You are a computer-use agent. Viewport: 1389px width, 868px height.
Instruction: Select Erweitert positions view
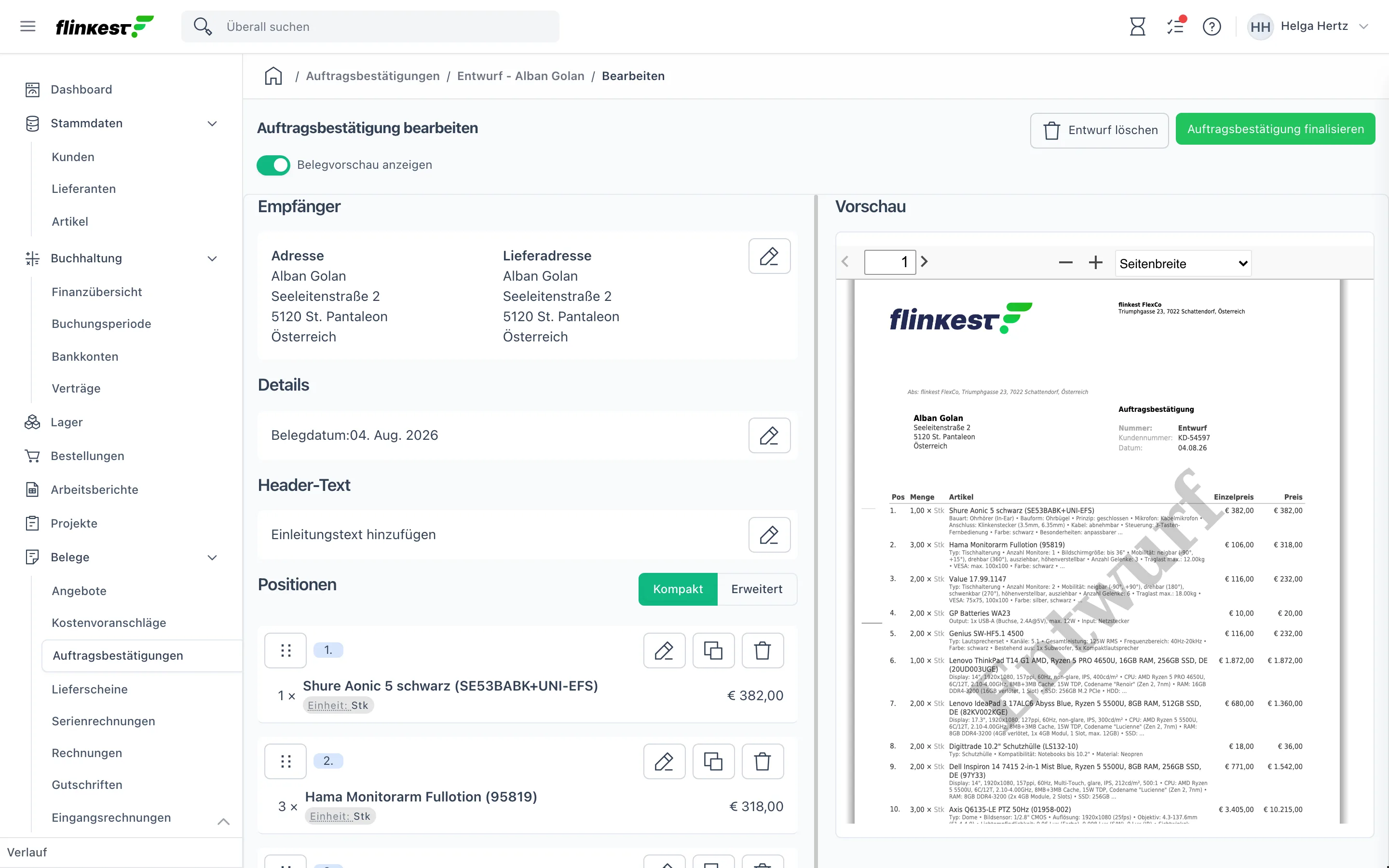pyautogui.click(x=757, y=589)
